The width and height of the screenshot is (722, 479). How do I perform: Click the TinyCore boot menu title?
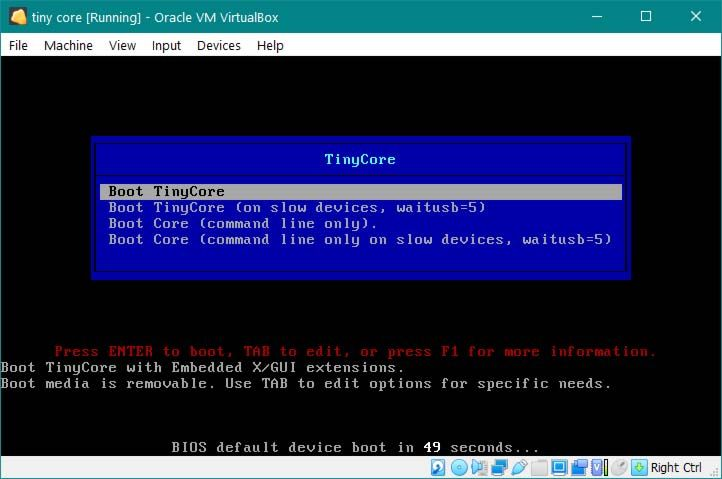tap(360, 159)
